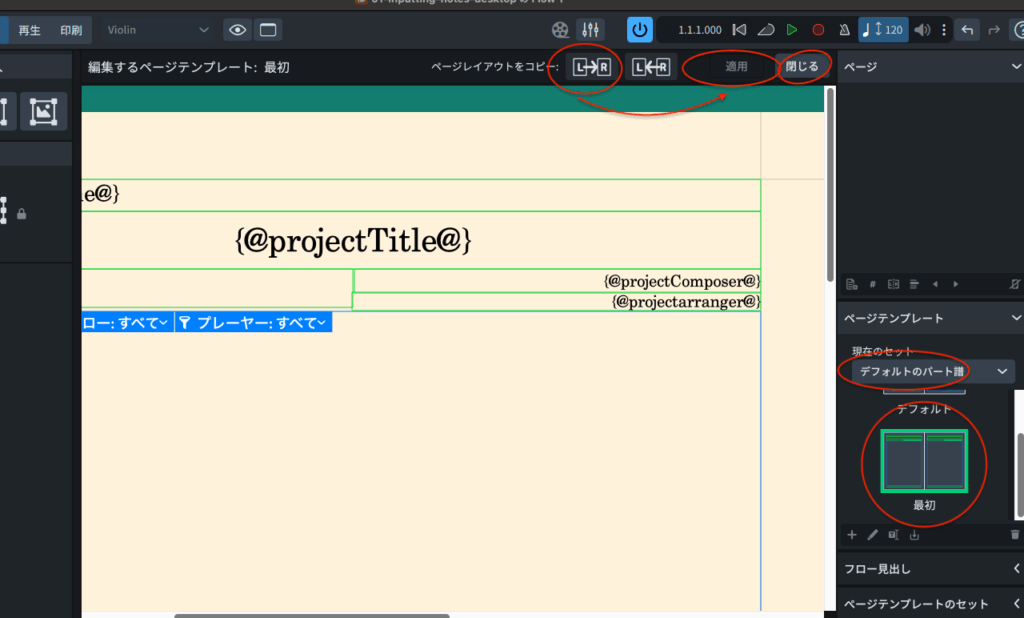This screenshot has width=1024, height=618.
Task: Select the graphics frame tool
Action: (x=43, y=111)
